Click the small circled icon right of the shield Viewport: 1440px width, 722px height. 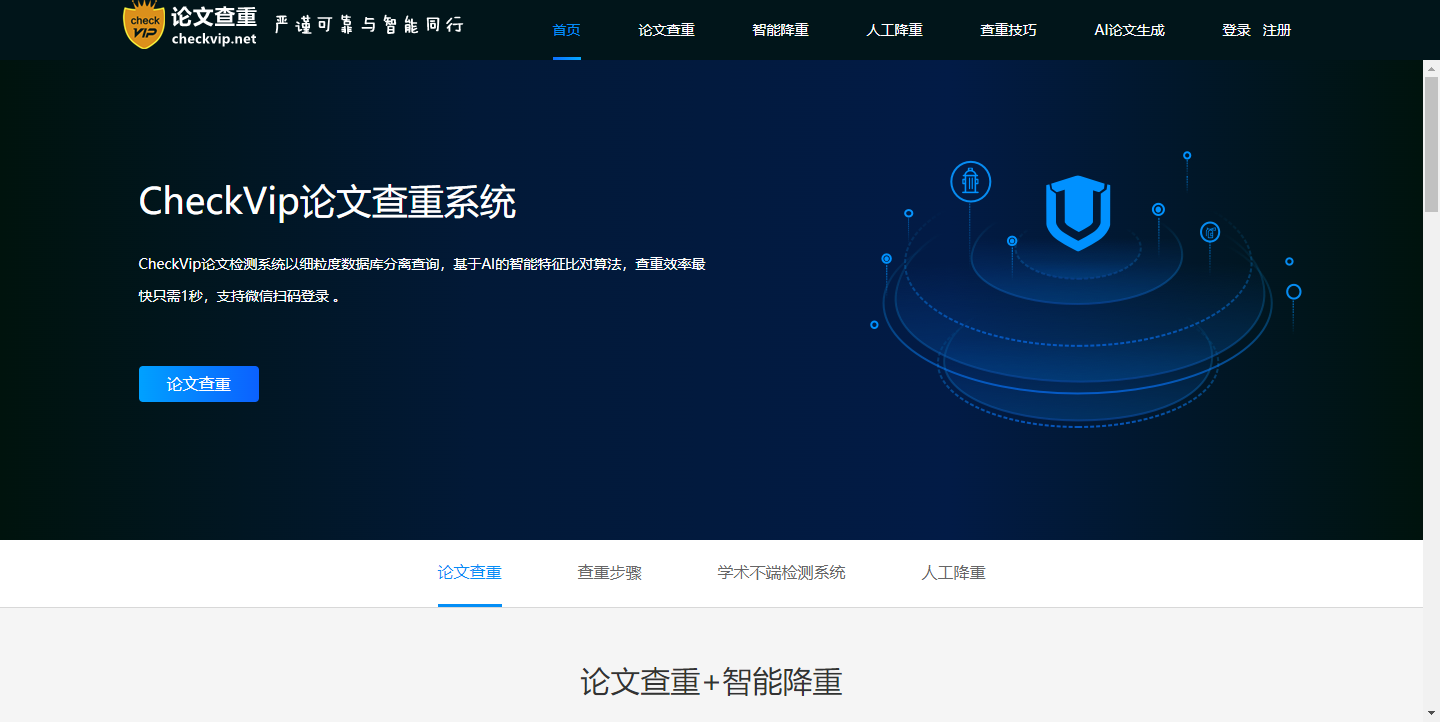tap(1210, 232)
